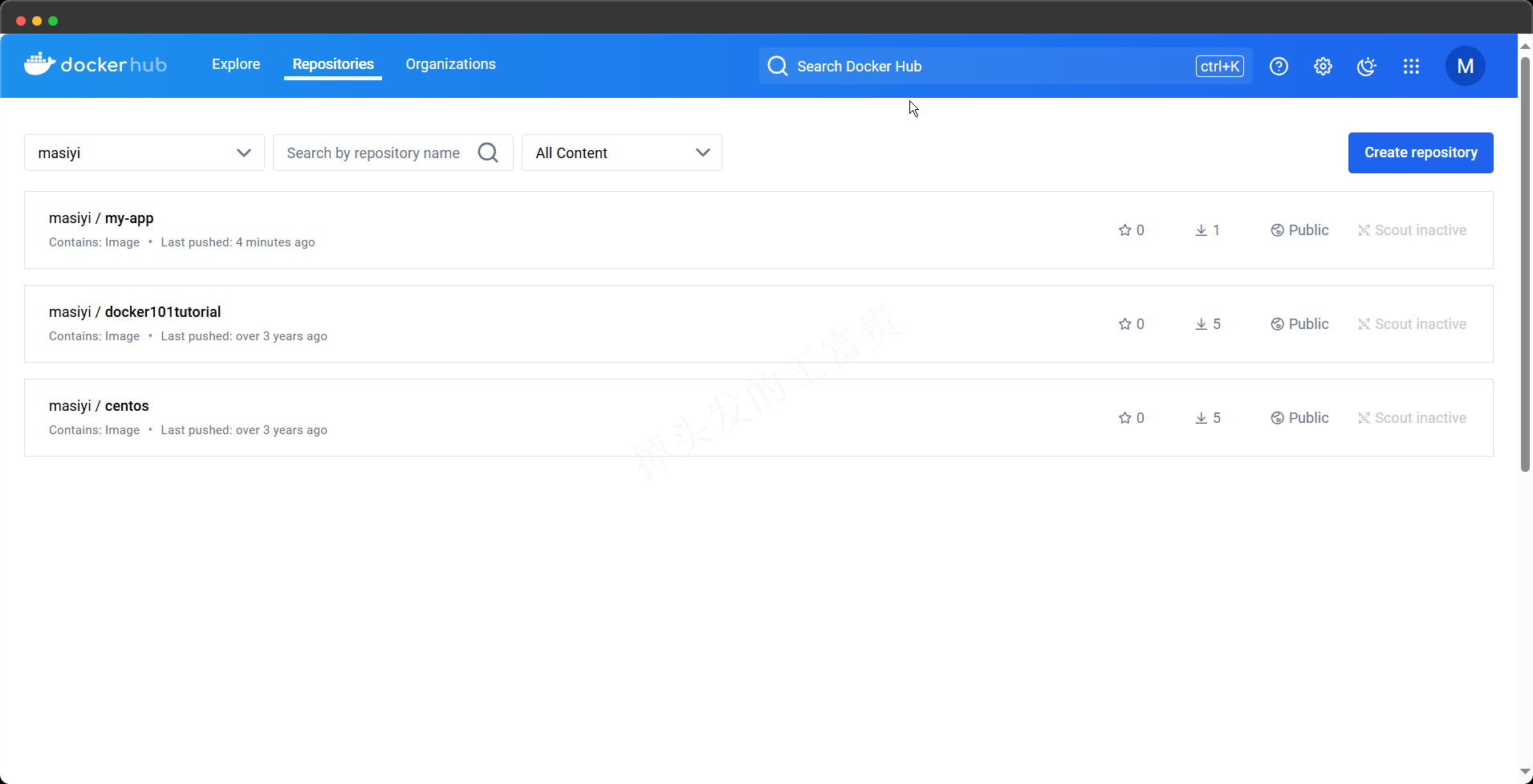Image resolution: width=1533 pixels, height=784 pixels.
Task: Select the Repositories tab
Action: pyautogui.click(x=333, y=64)
